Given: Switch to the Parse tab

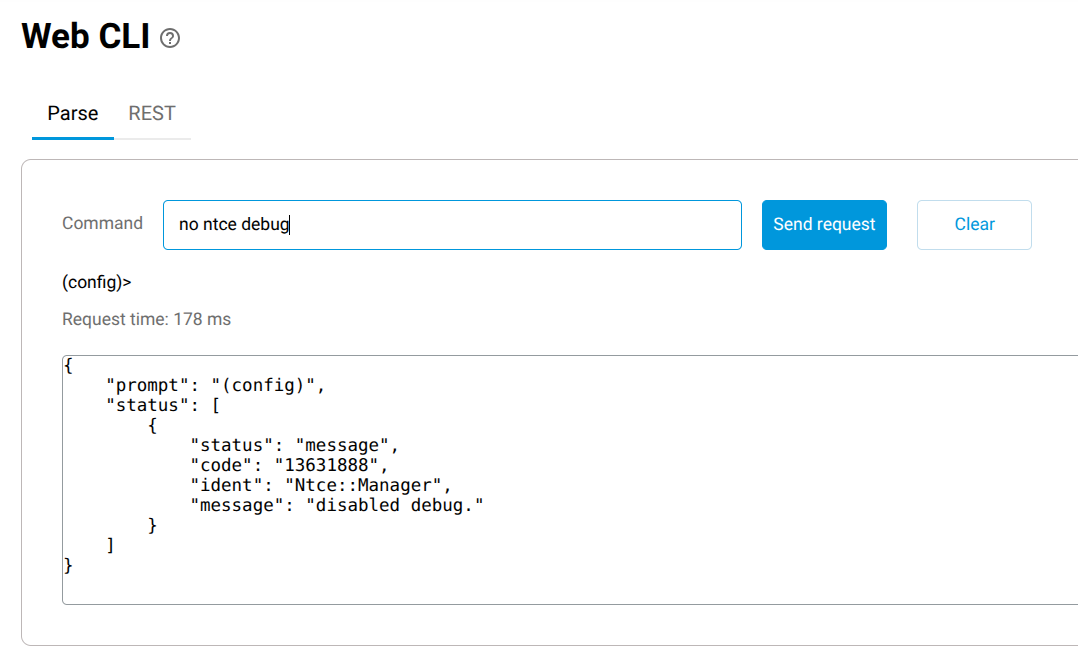Looking at the screenshot, I should [73, 113].
